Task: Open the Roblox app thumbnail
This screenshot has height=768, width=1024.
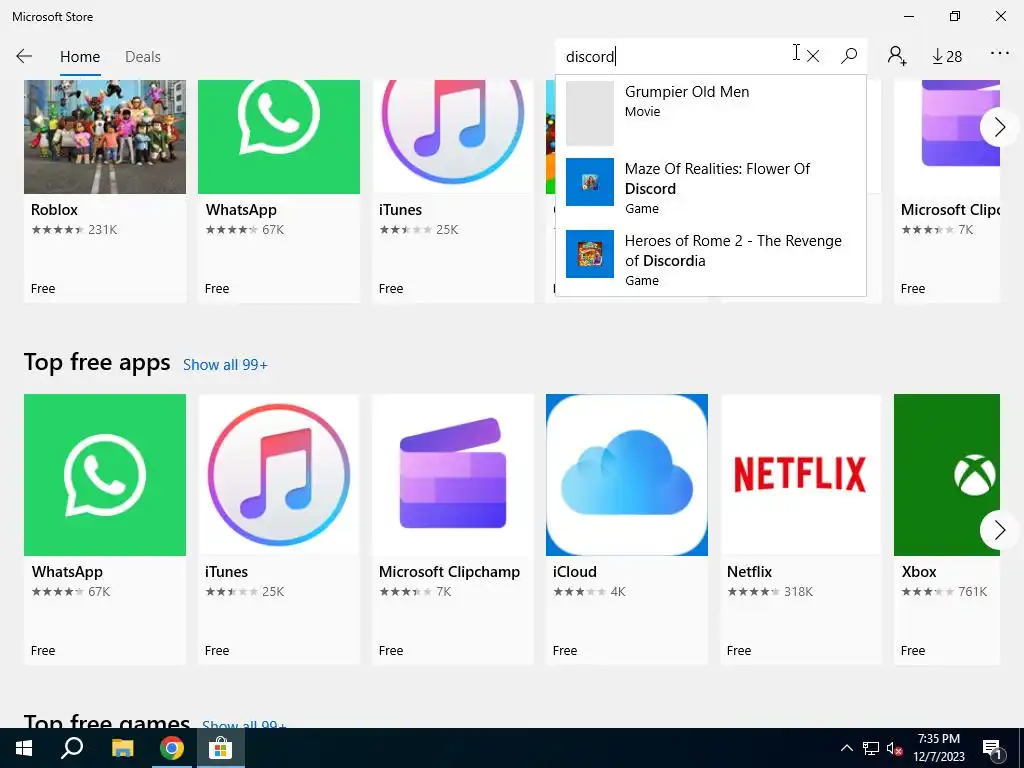Action: [x=104, y=136]
